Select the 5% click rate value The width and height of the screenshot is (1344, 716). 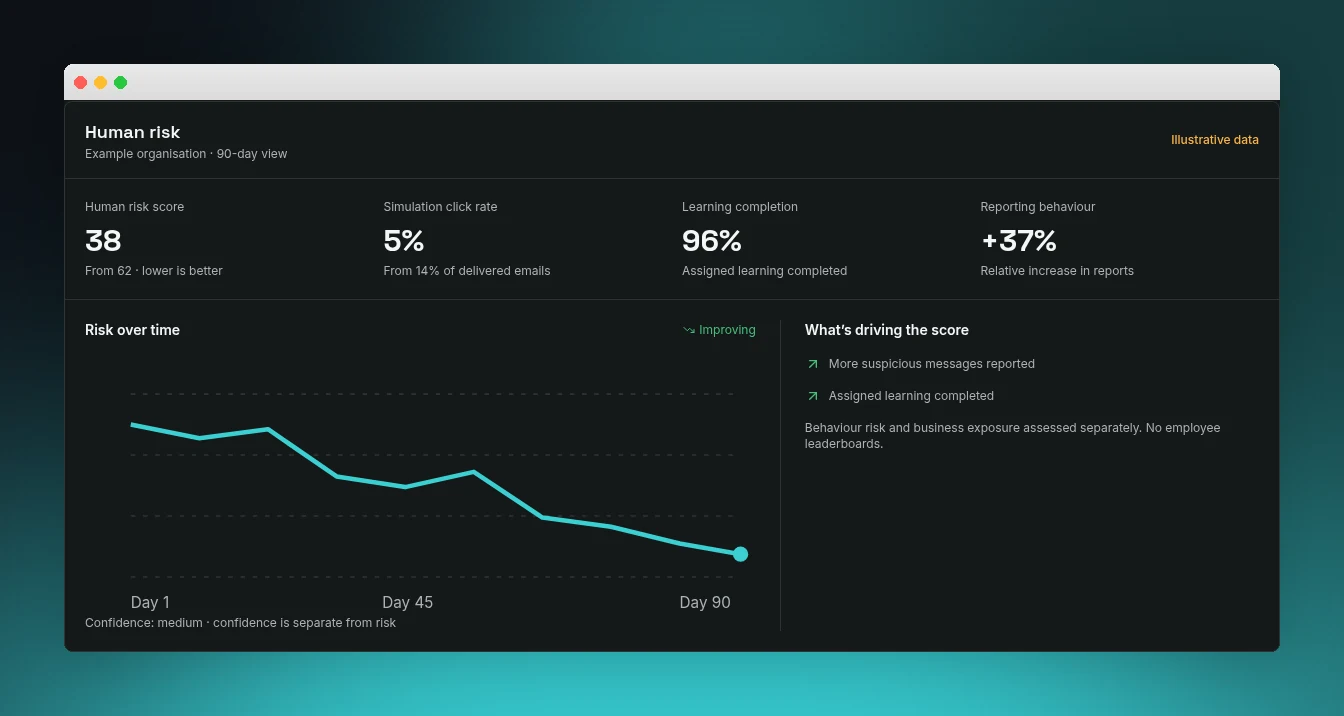(404, 241)
